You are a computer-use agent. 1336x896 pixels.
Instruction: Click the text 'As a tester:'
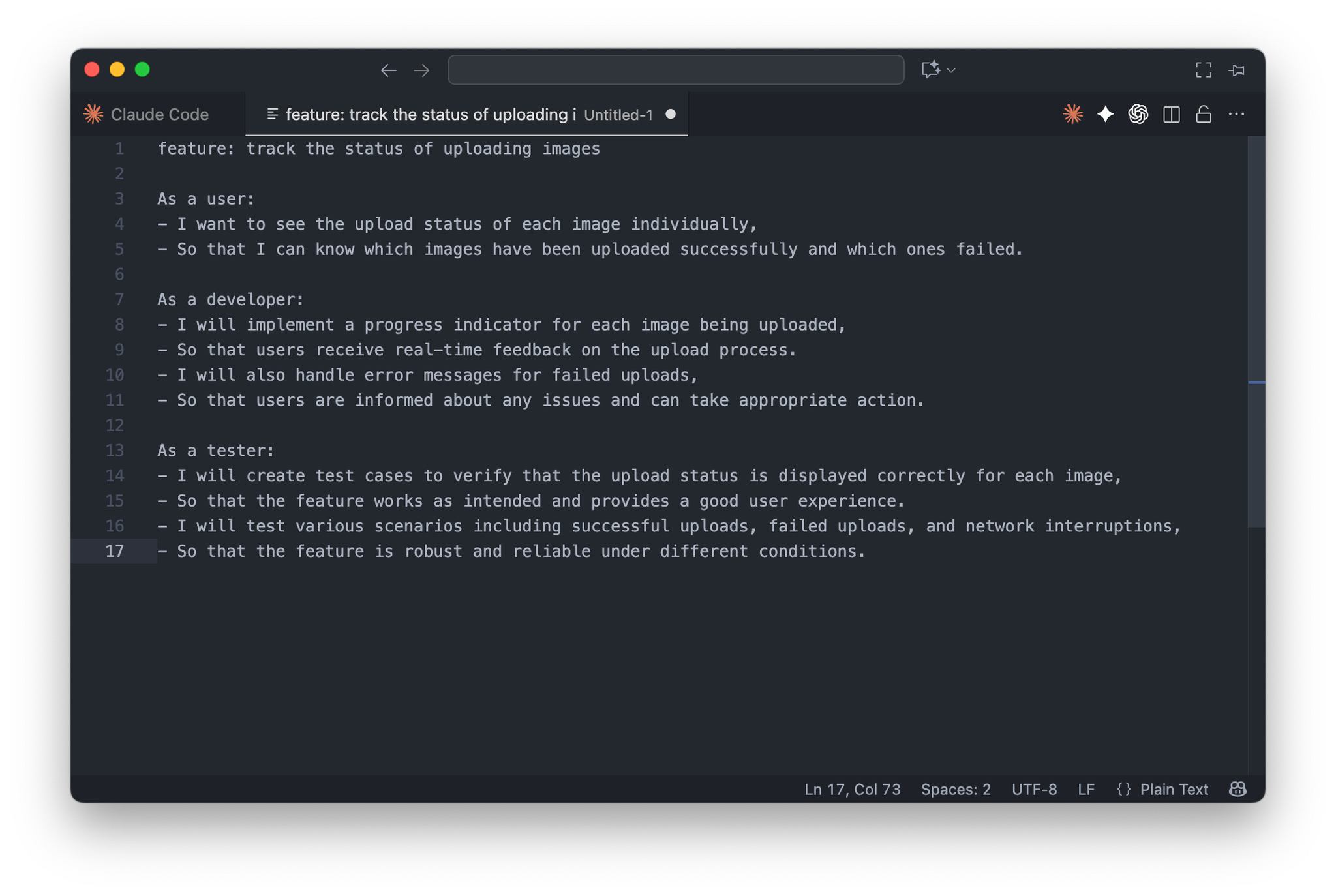(216, 451)
